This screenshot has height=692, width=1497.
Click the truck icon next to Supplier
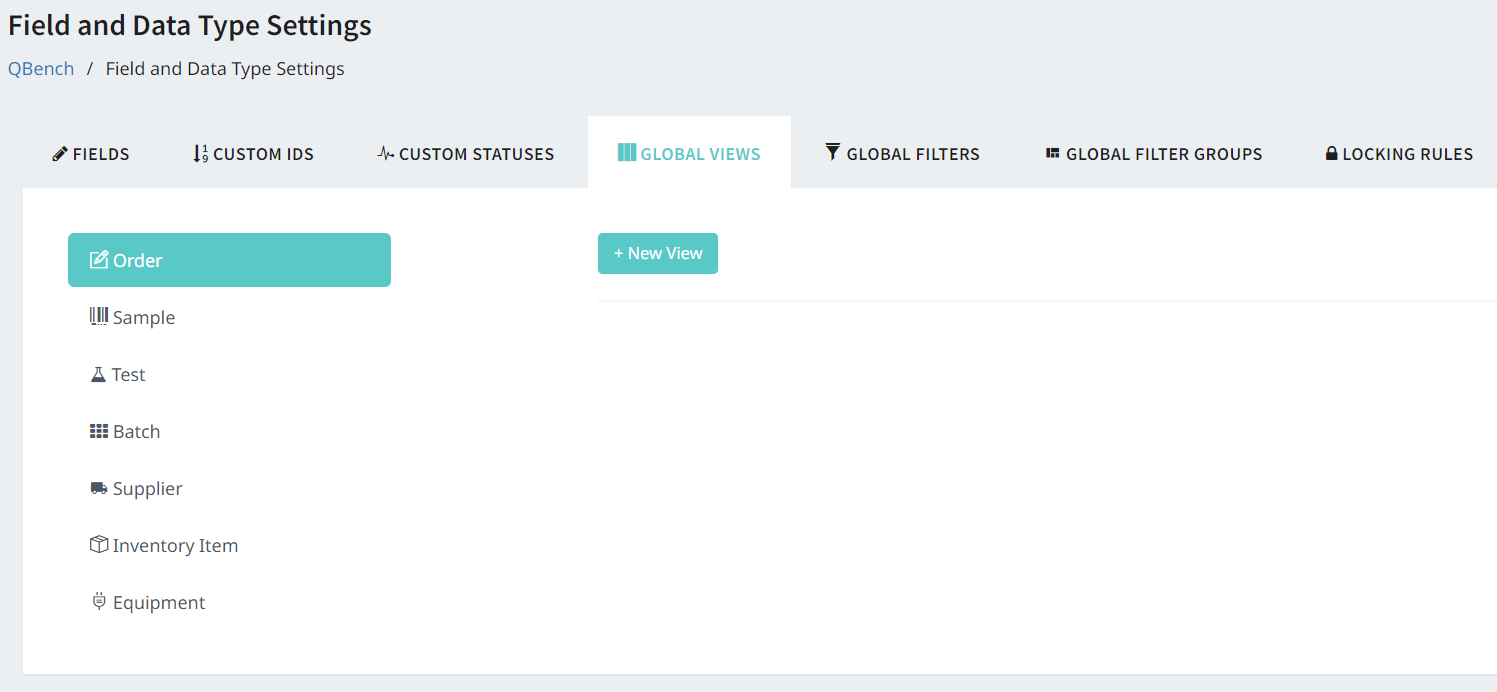click(x=98, y=488)
